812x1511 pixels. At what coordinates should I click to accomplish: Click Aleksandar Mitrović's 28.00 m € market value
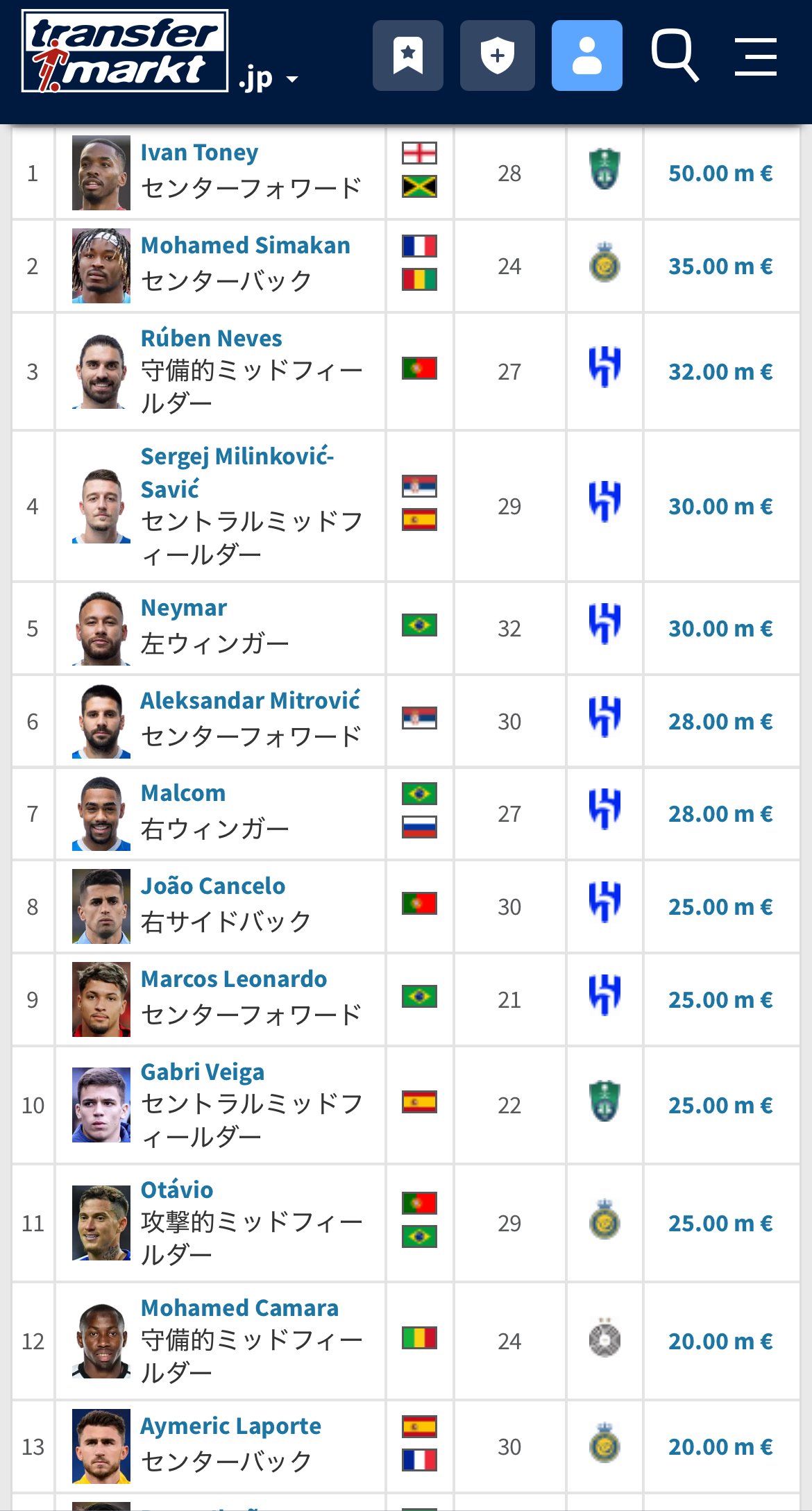(720, 721)
